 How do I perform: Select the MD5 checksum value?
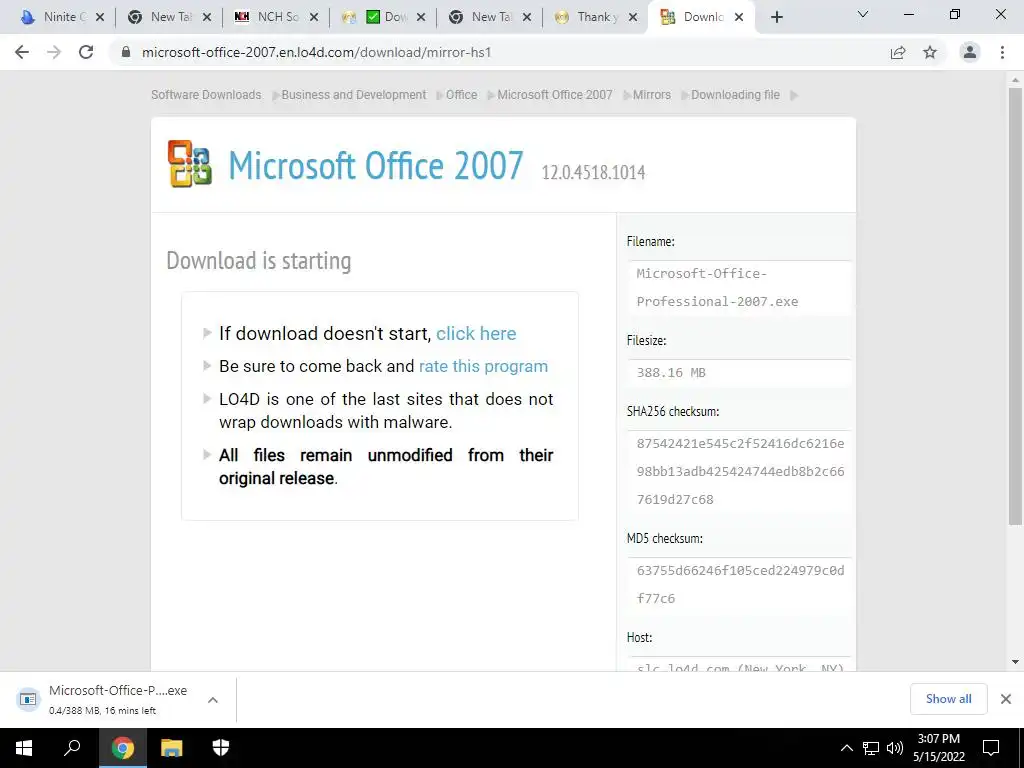(740, 584)
